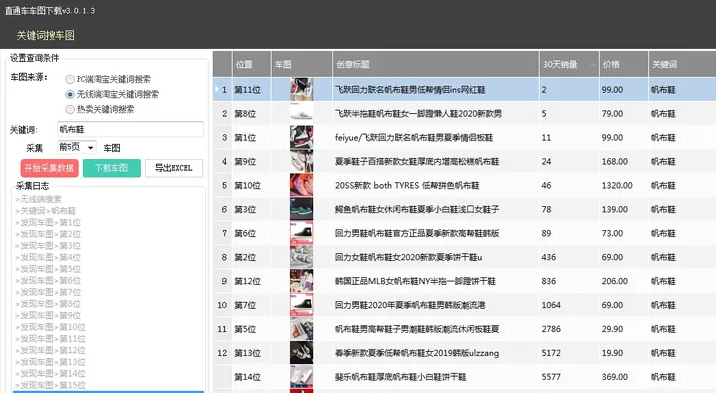Open thumbnail of 第12位 row
Image resolution: width=716 pixels, height=393 pixels.
301,281
